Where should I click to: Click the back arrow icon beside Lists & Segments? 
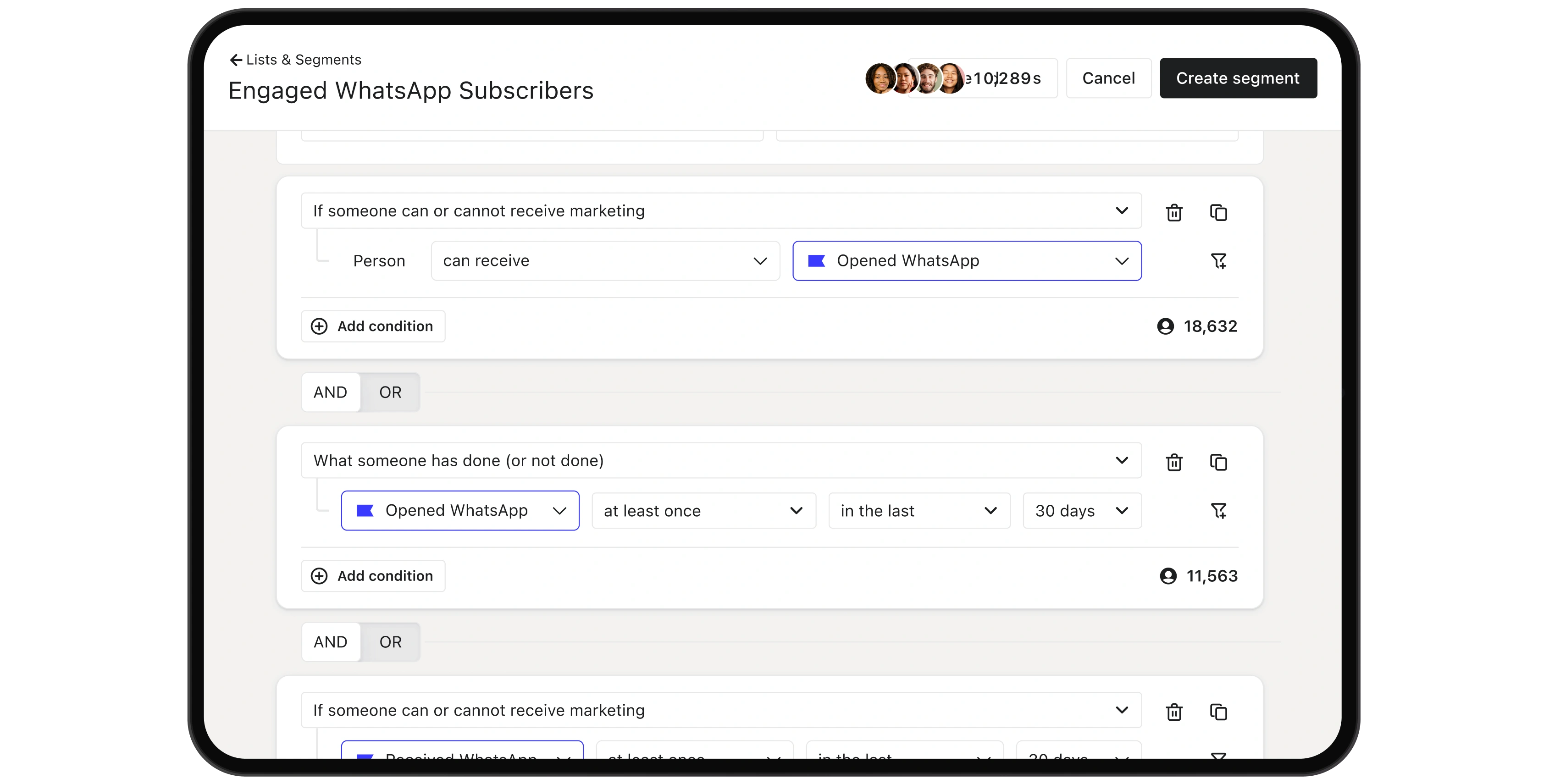[x=236, y=60]
